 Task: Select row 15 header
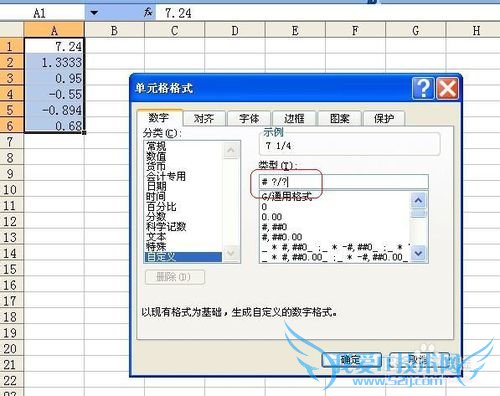12,269
